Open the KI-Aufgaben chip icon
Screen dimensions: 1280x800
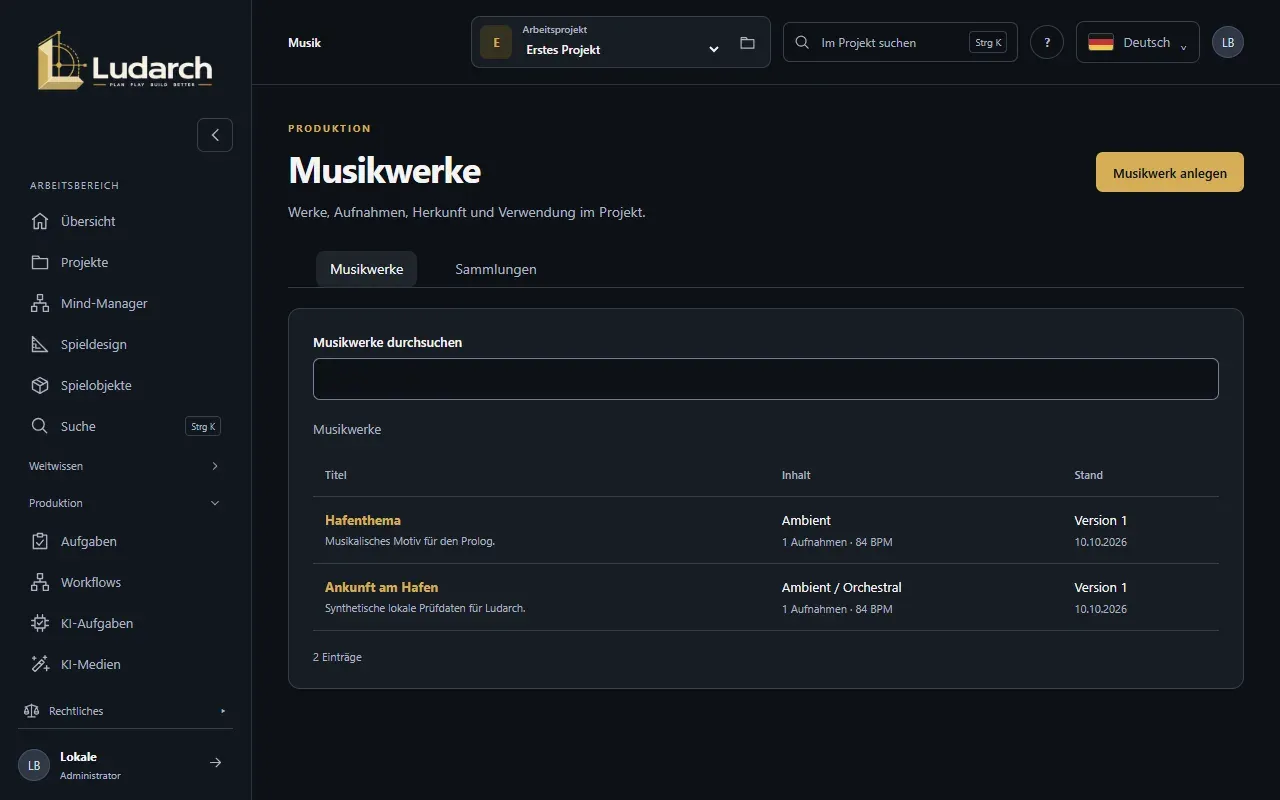point(40,623)
